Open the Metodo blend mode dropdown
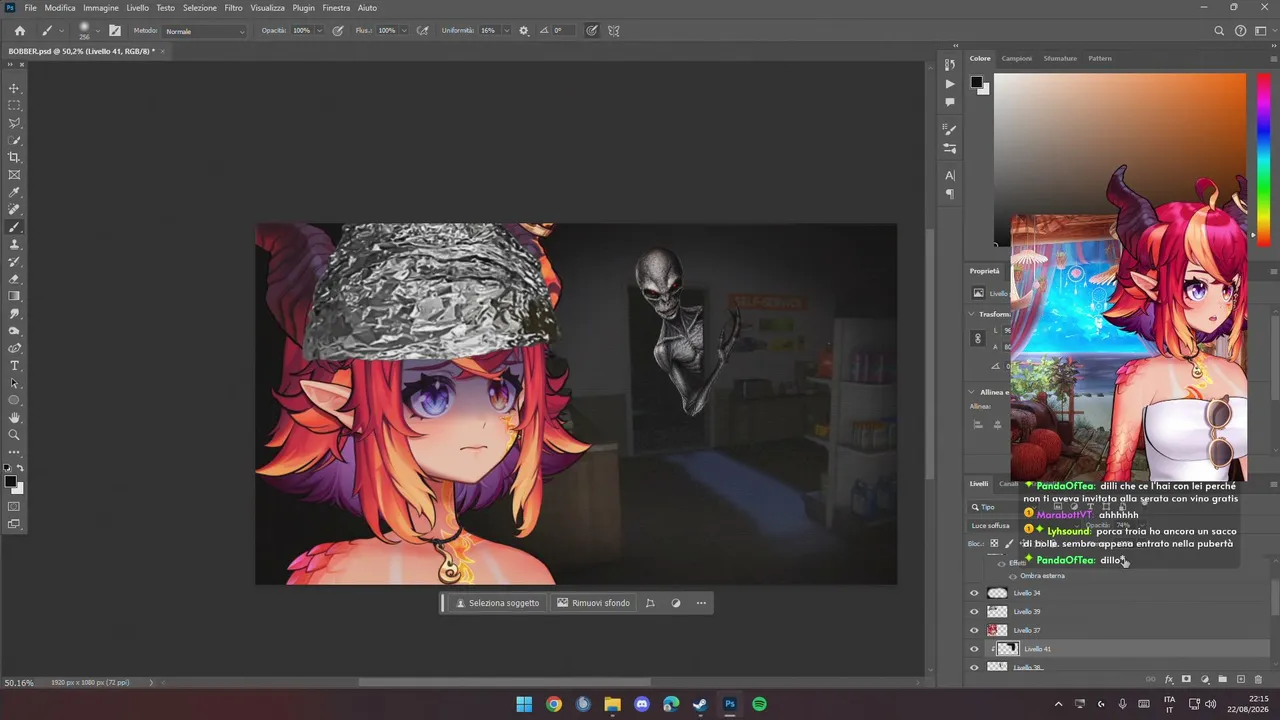This screenshot has height=720, width=1280. pyautogui.click(x=205, y=31)
